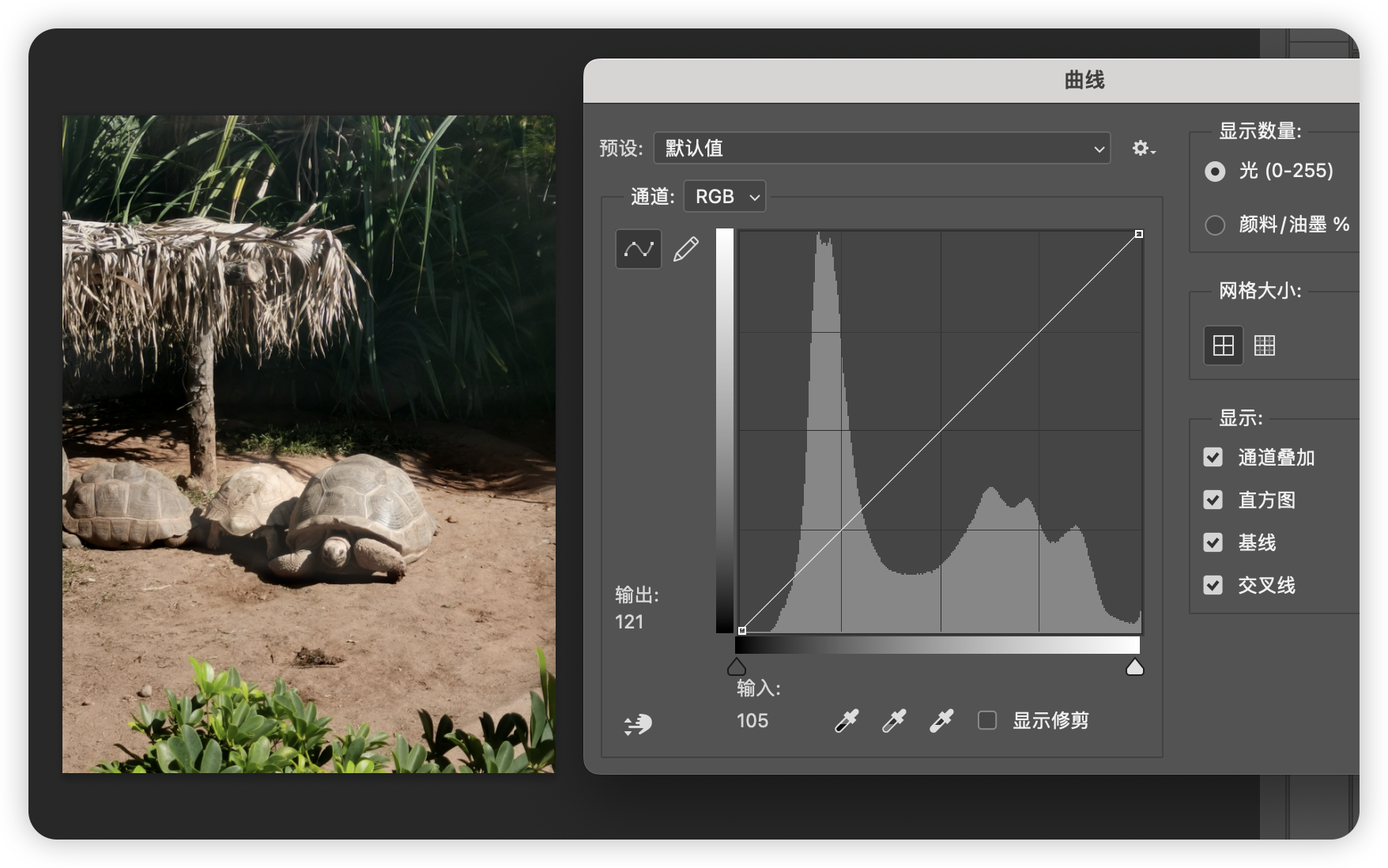Pick the black point eyedropper
The image size is (1388, 868).
(x=847, y=721)
